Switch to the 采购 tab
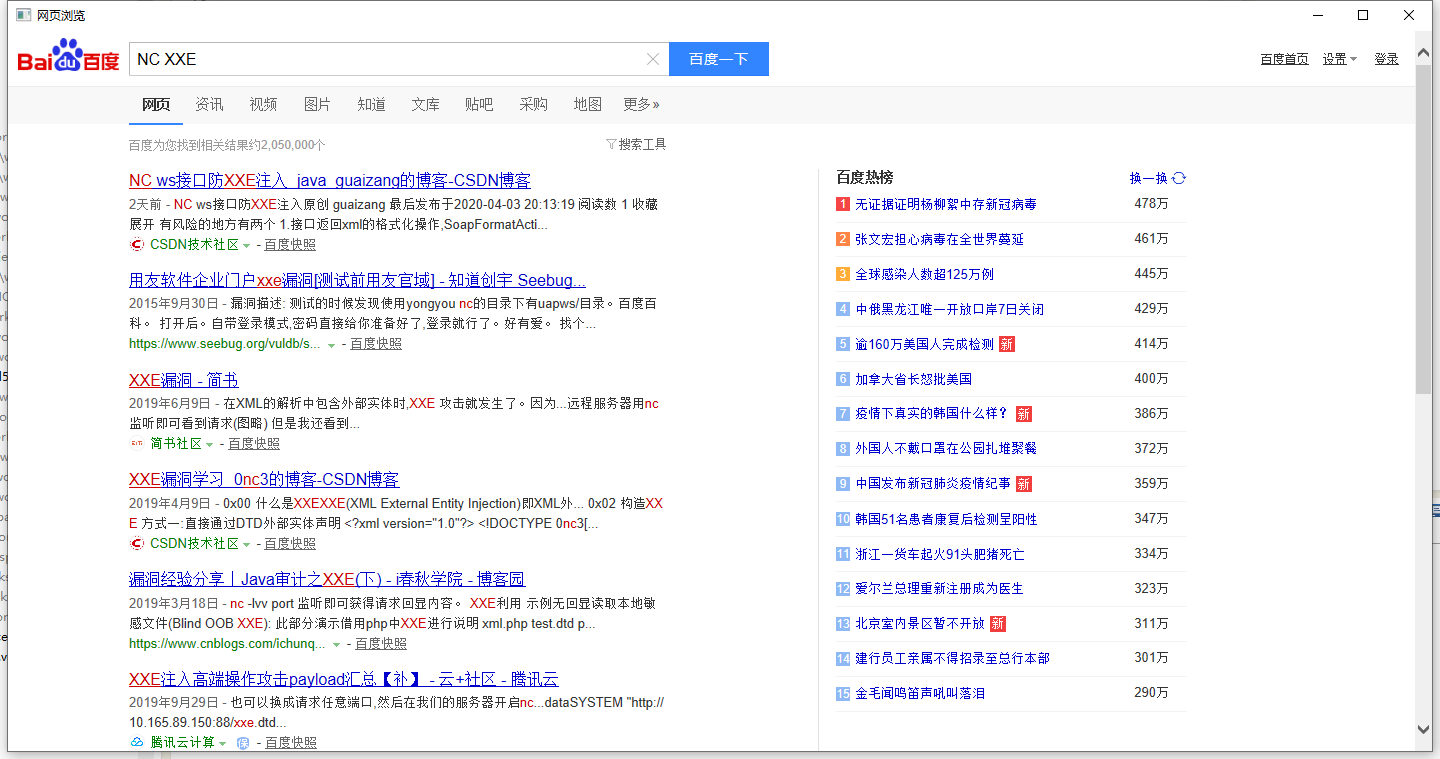Image resolution: width=1440 pixels, height=759 pixels. pyautogui.click(x=533, y=104)
